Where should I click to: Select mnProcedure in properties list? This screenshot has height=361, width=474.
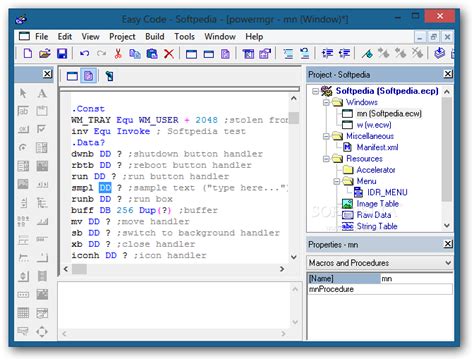tap(380, 289)
